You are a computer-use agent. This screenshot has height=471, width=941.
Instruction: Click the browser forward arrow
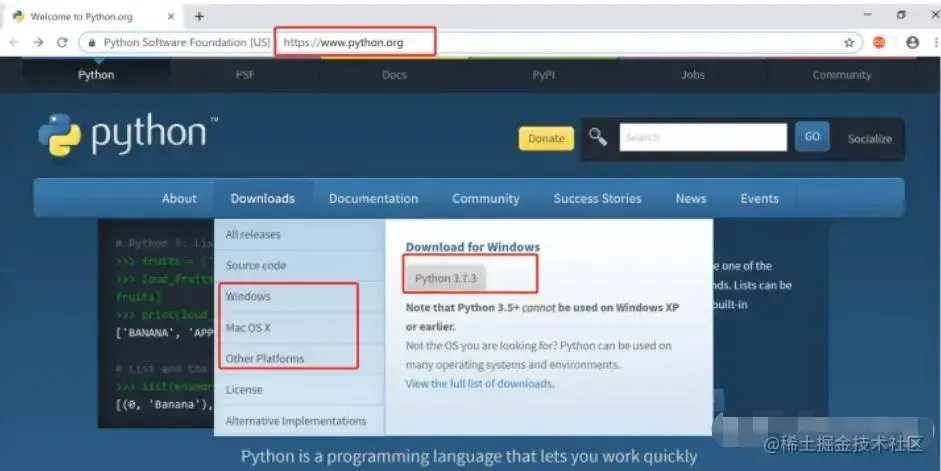38,43
